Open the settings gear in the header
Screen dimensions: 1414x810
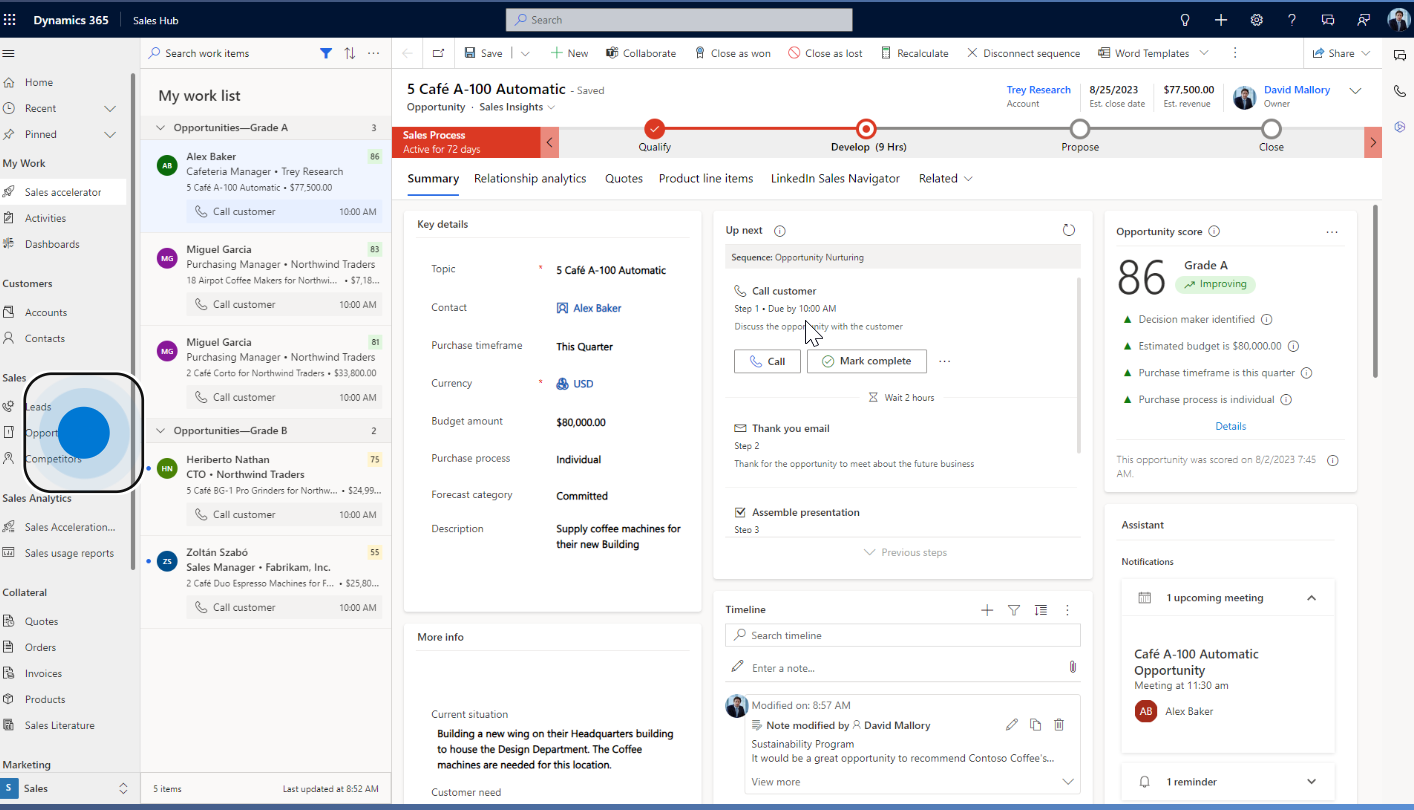[x=1257, y=20]
